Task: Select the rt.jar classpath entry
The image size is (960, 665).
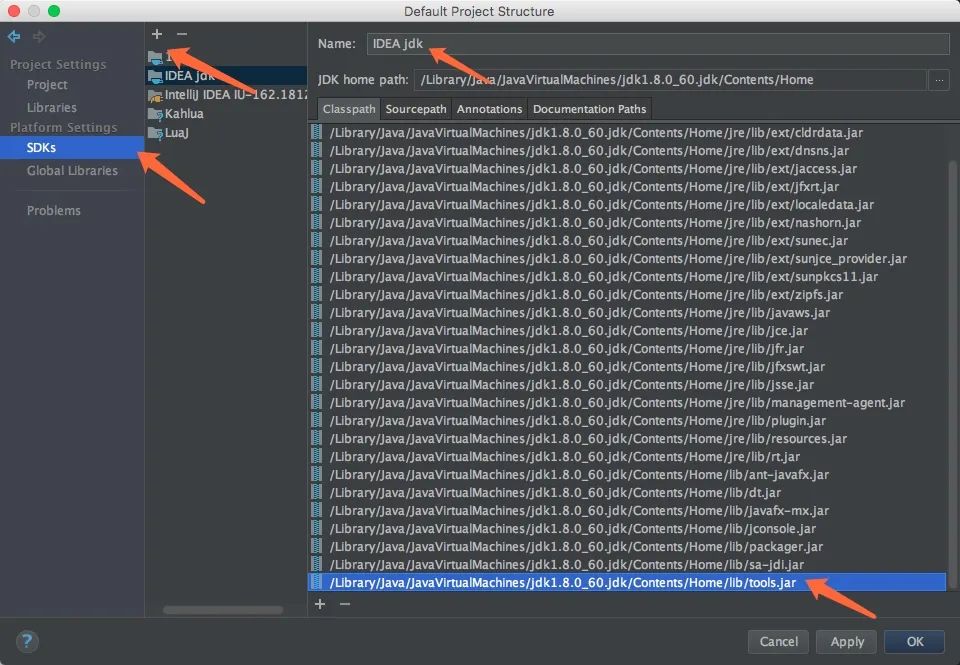Action: click(627, 457)
